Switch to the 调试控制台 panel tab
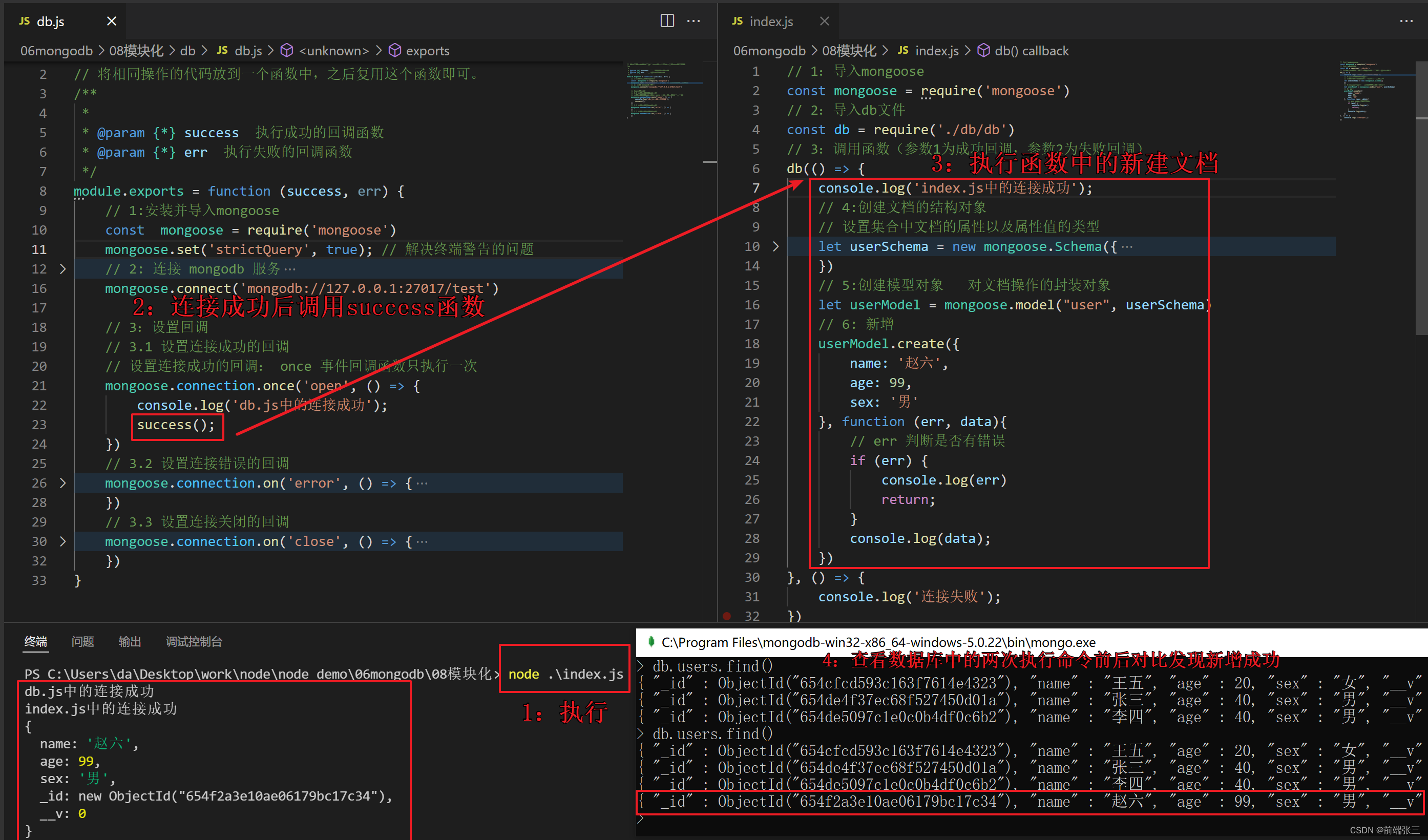 (x=194, y=641)
